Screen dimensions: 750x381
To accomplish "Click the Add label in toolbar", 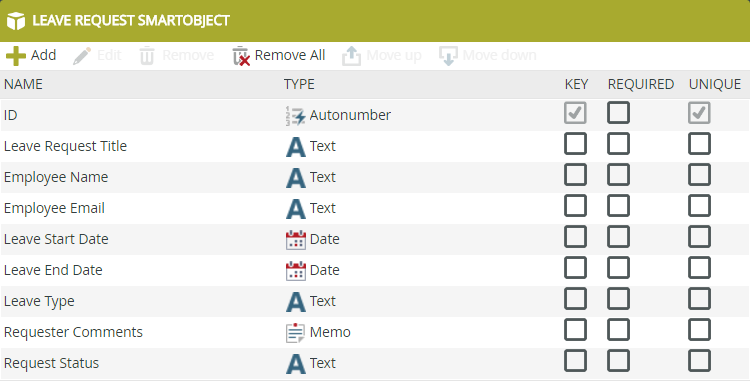I will point(44,55).
